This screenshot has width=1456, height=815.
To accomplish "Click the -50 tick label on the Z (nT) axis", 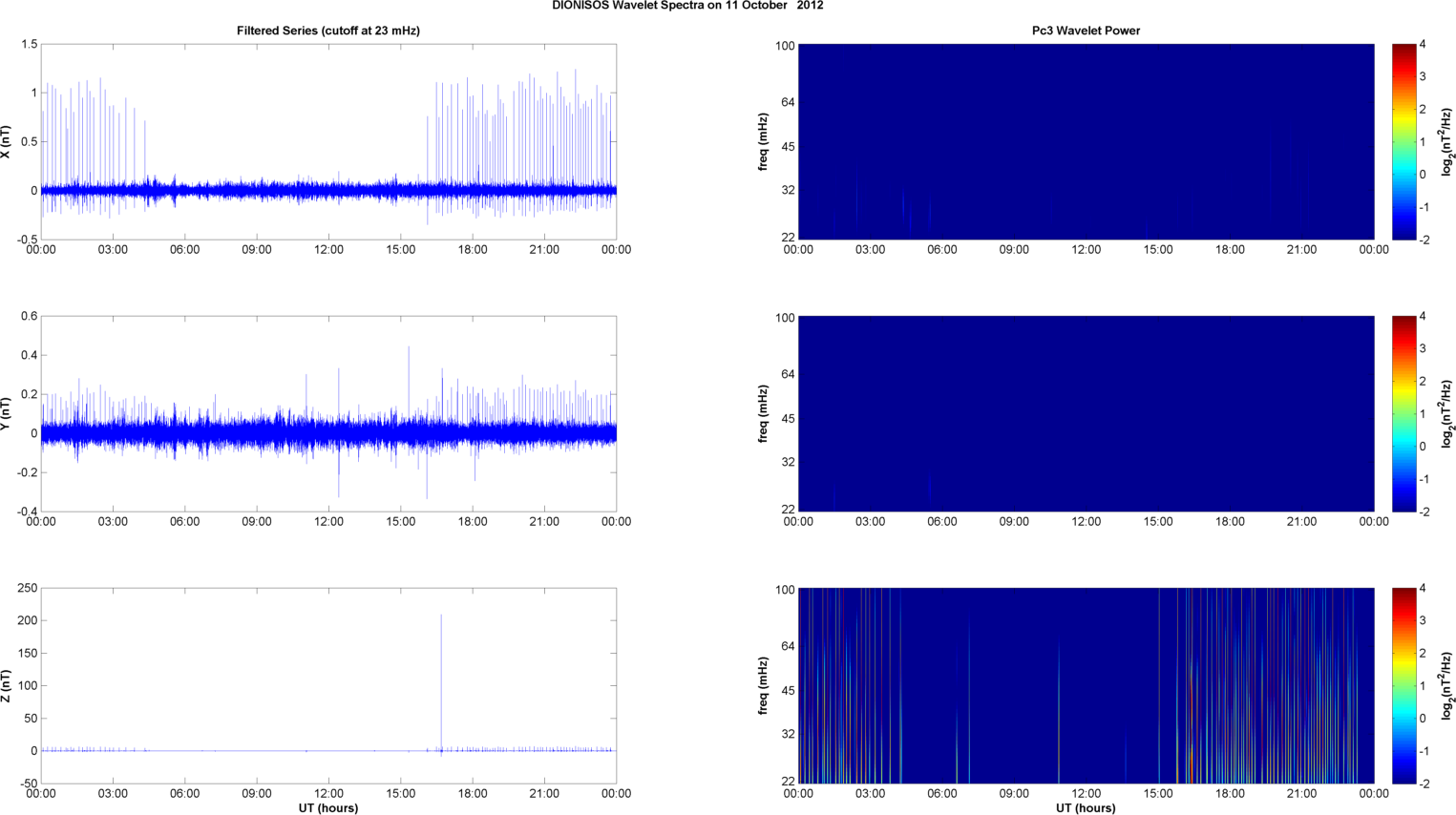I will 27,784.
